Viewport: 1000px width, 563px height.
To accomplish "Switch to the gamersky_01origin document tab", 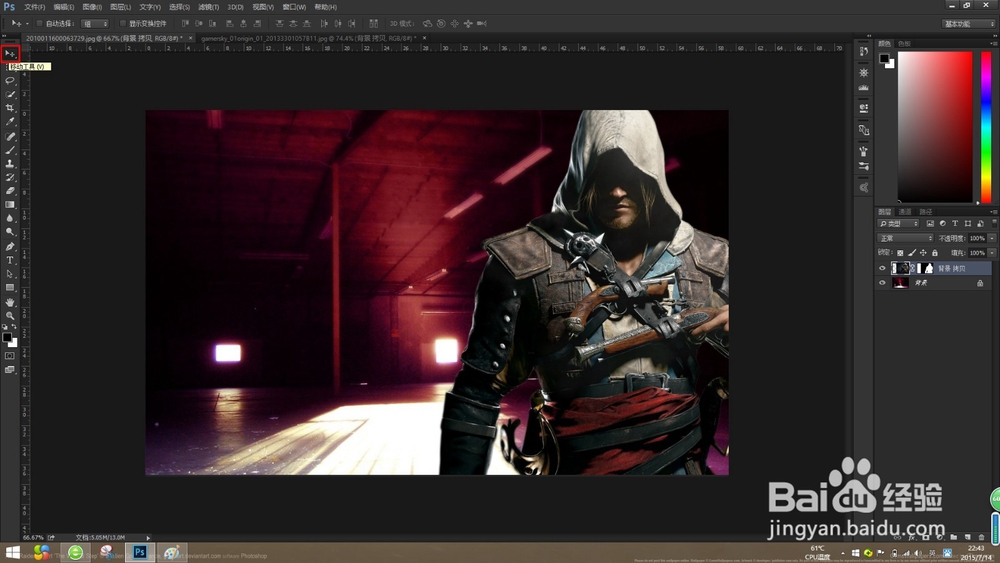I will click(x=309, y=38).
